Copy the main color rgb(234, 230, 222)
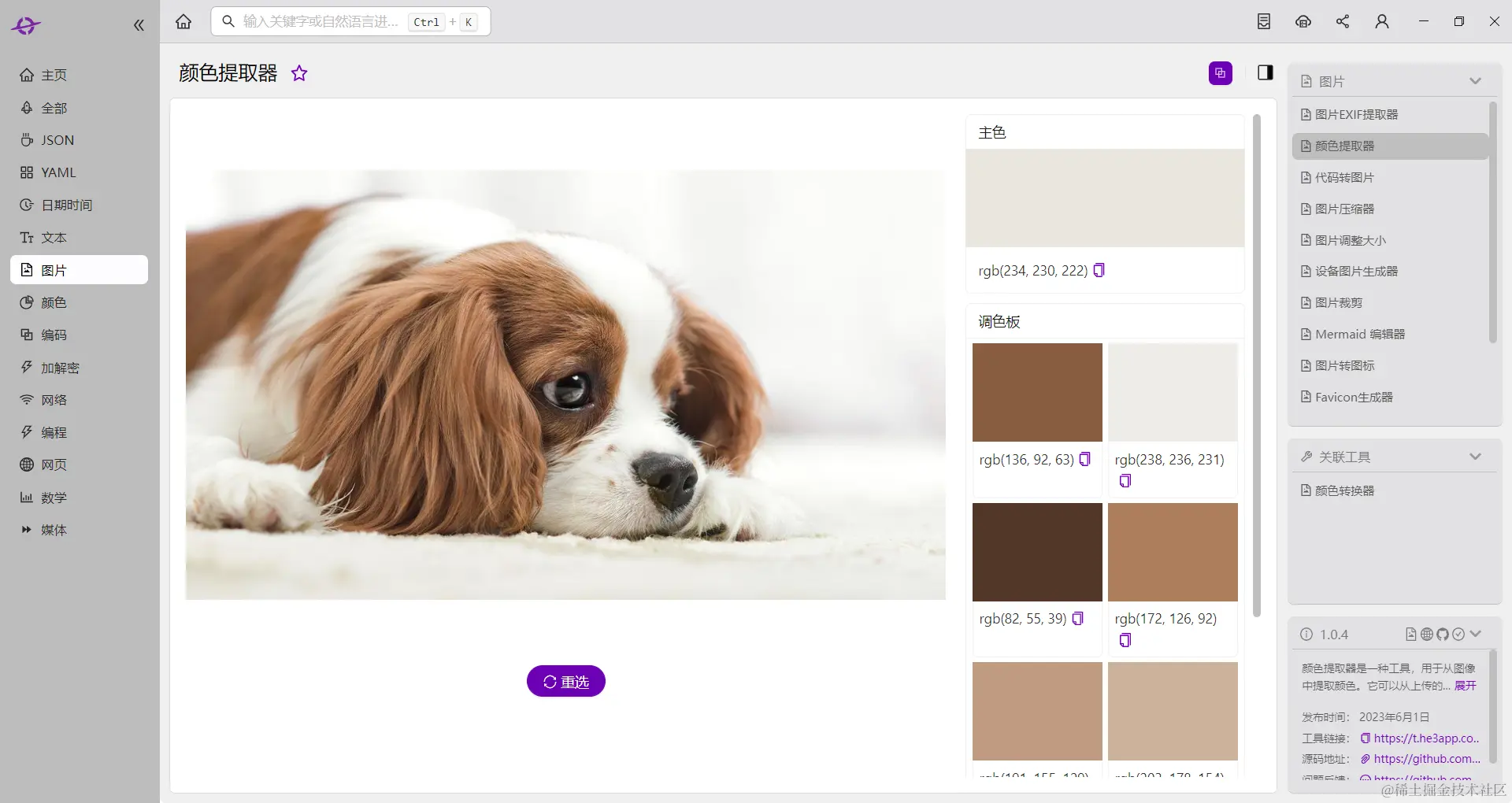Image resolution: width=1512 pixels, height=803 pixels. 1099,270
